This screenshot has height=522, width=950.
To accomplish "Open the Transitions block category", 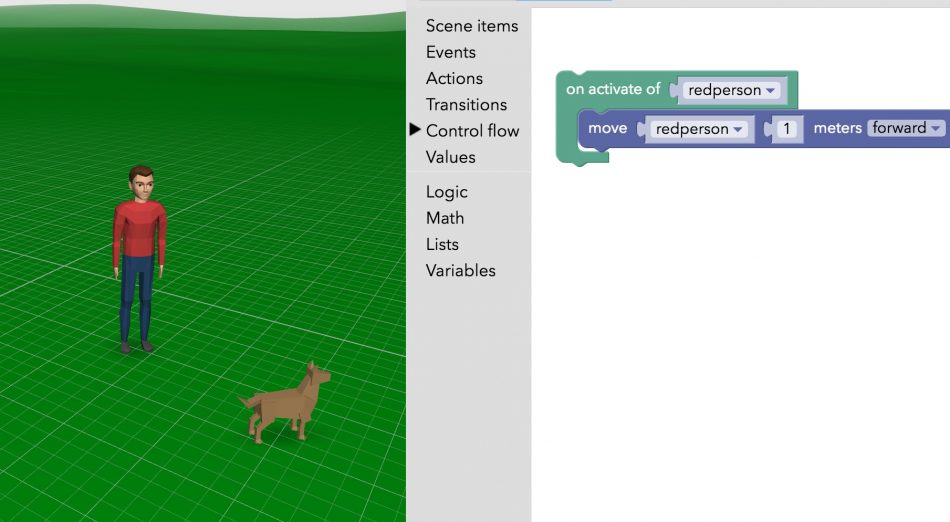I will 466,104.
